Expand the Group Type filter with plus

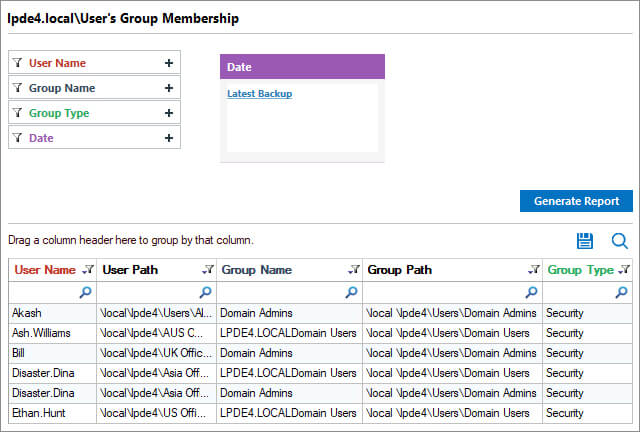169,113
